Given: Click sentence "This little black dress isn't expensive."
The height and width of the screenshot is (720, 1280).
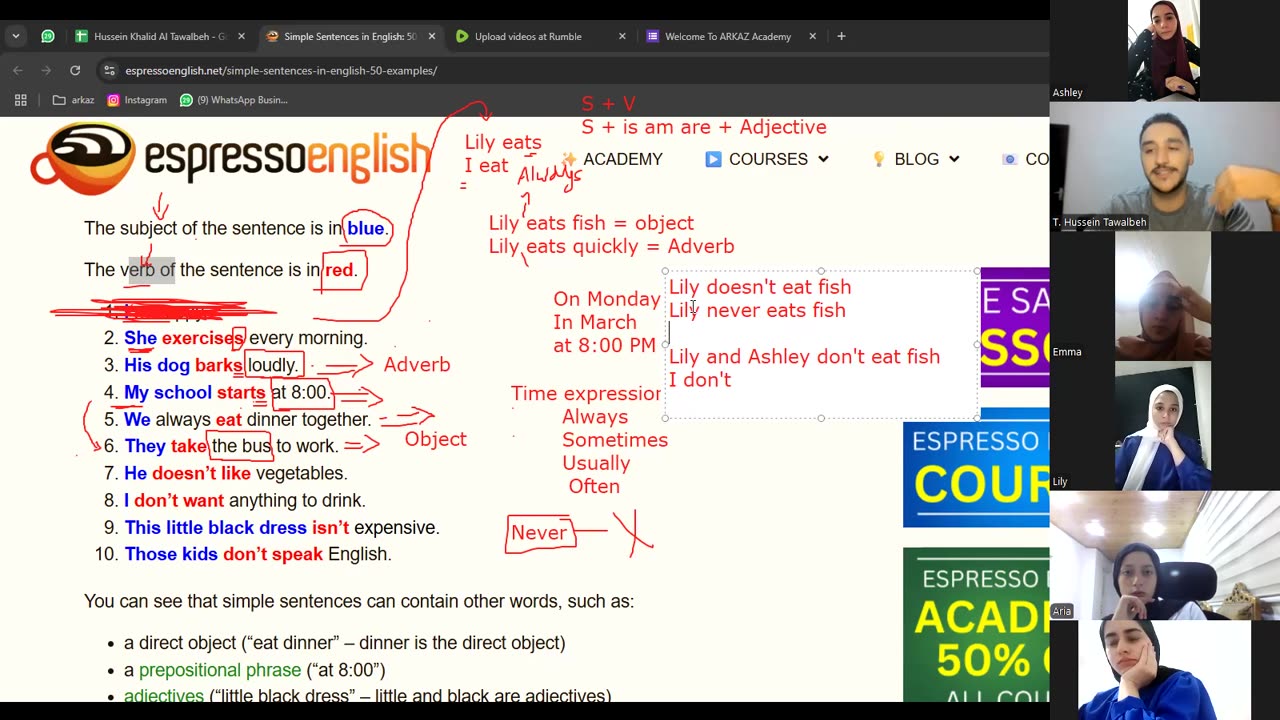Looking at the screenshot, I should [x=282, y=527].
